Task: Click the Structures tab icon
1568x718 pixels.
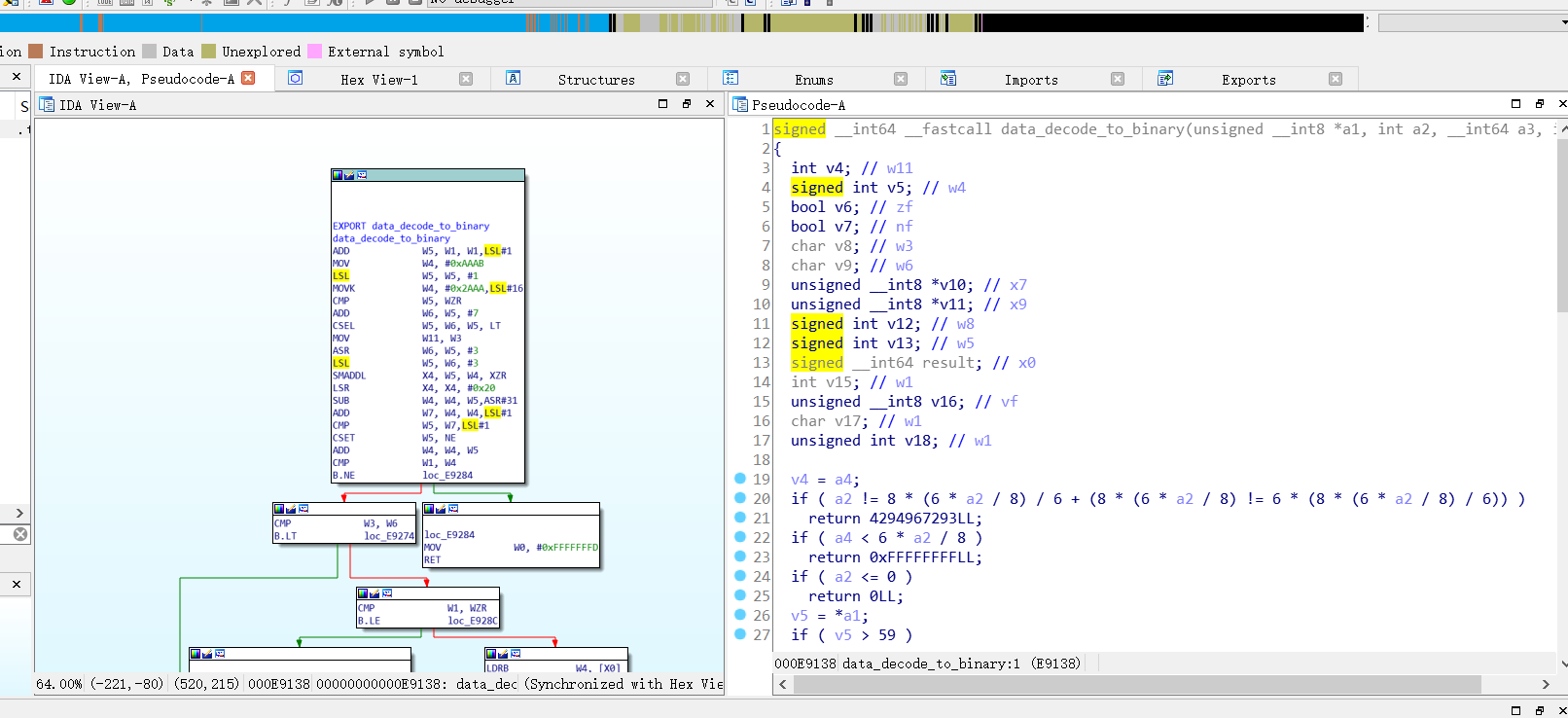Action: [x=513, y=79]
